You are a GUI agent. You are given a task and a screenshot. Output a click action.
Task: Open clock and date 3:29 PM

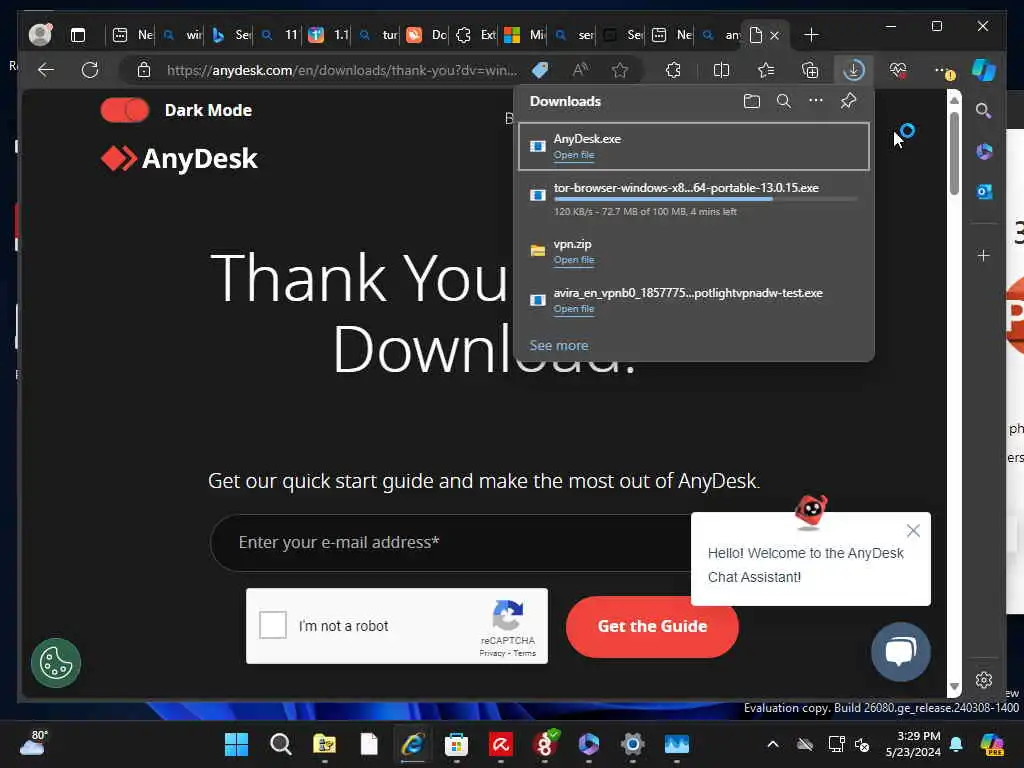913,744
